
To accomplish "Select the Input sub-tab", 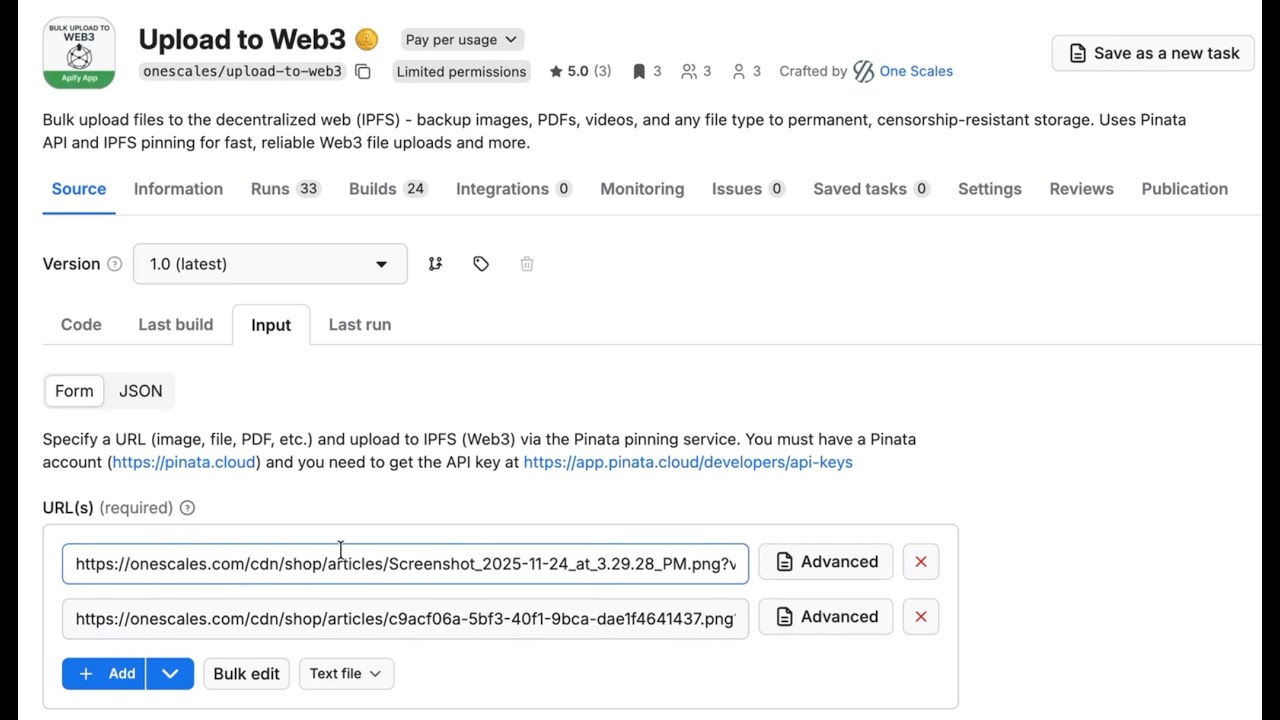I will point(271,325).
